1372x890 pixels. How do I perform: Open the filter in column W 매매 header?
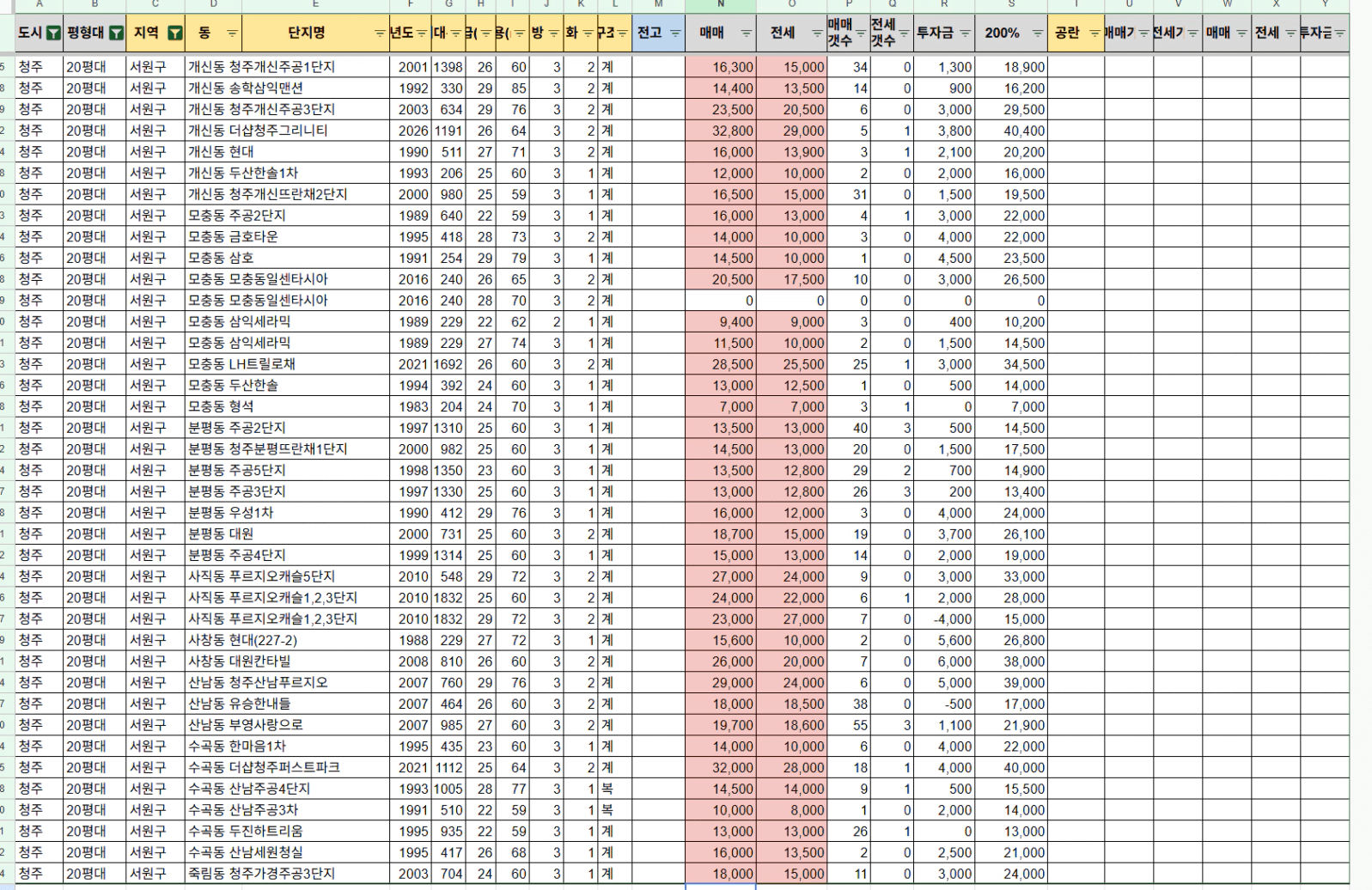(1241, 34)
